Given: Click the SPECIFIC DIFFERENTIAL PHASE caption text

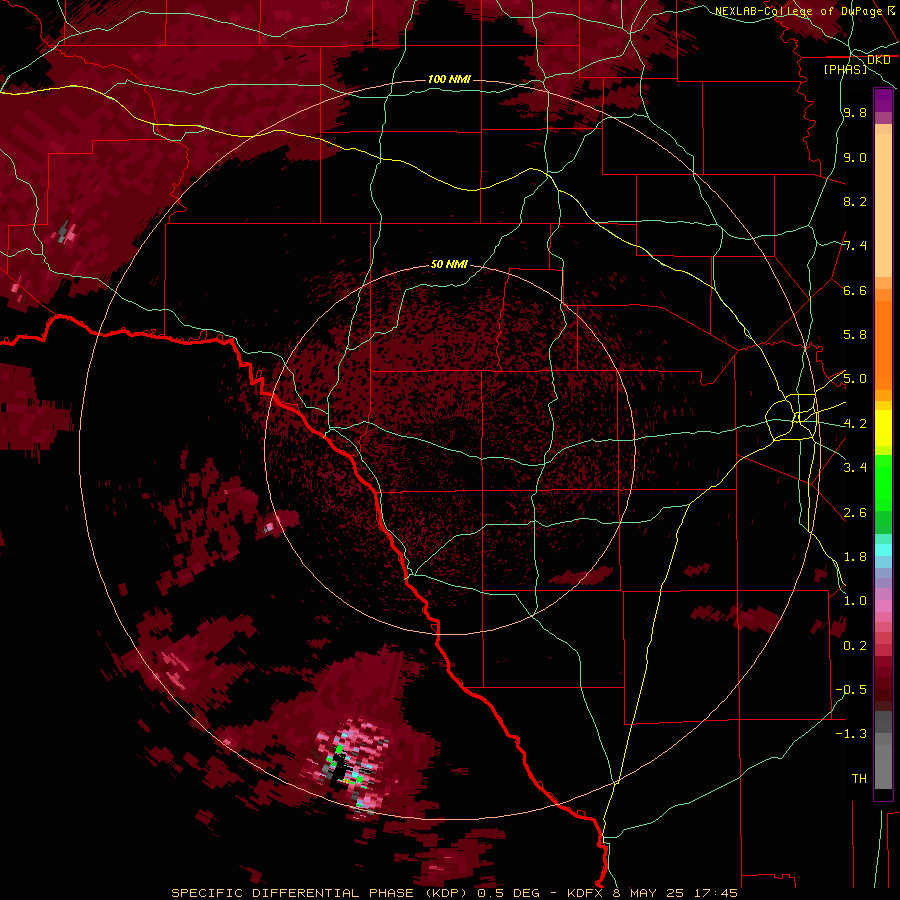Looking at the screenshot, I should (292, 893).
